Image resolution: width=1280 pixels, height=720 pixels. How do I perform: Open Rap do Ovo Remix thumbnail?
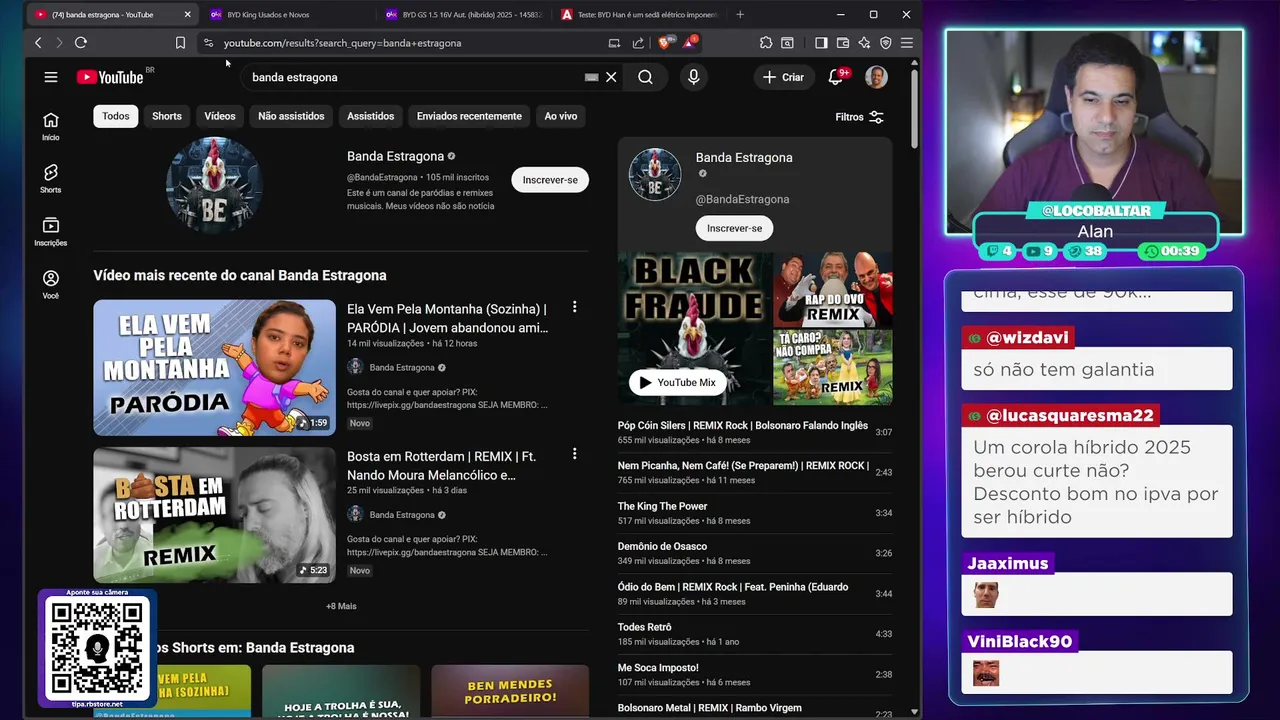833,289
